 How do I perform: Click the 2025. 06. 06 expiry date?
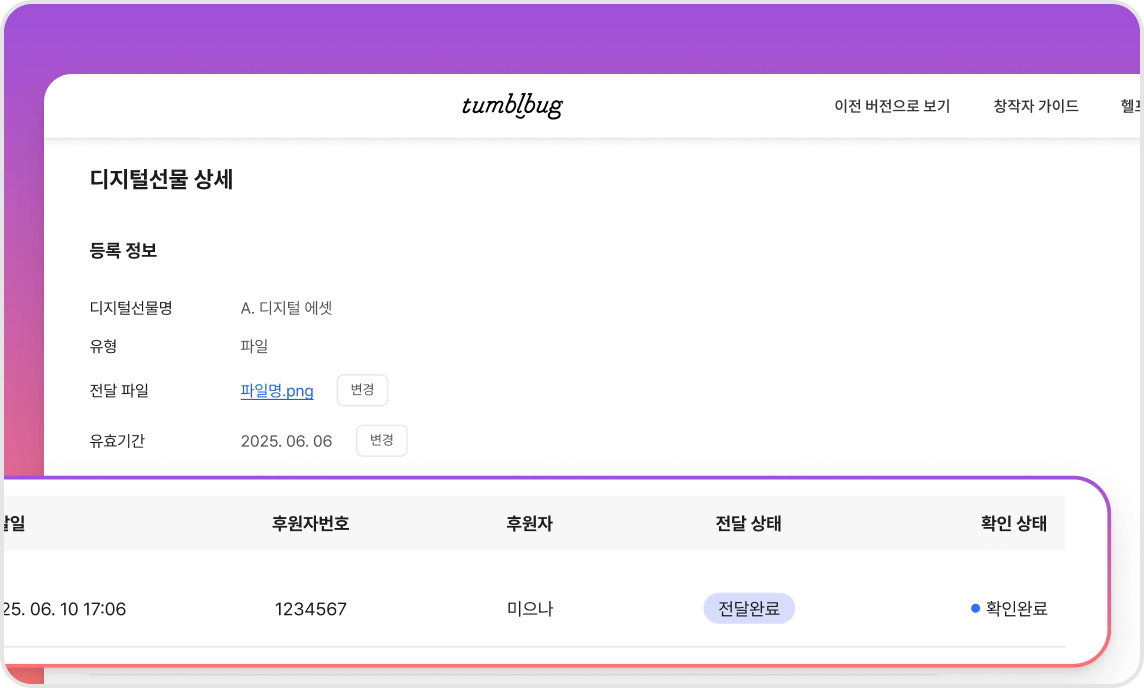[x=286, y=441]
